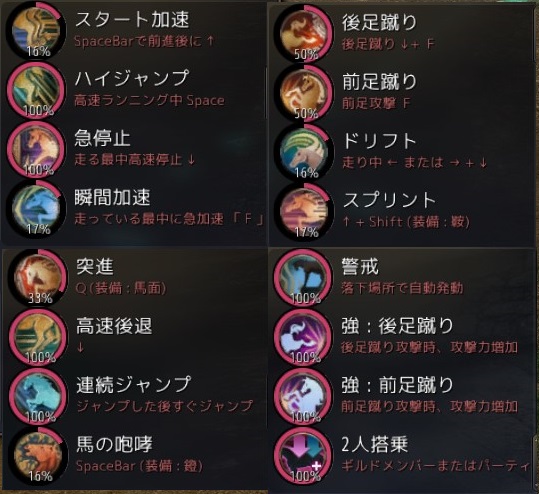The image size is (539, 494).
Task: Click the 急停止 horse skill icon
Action: [x=36, y=149]
